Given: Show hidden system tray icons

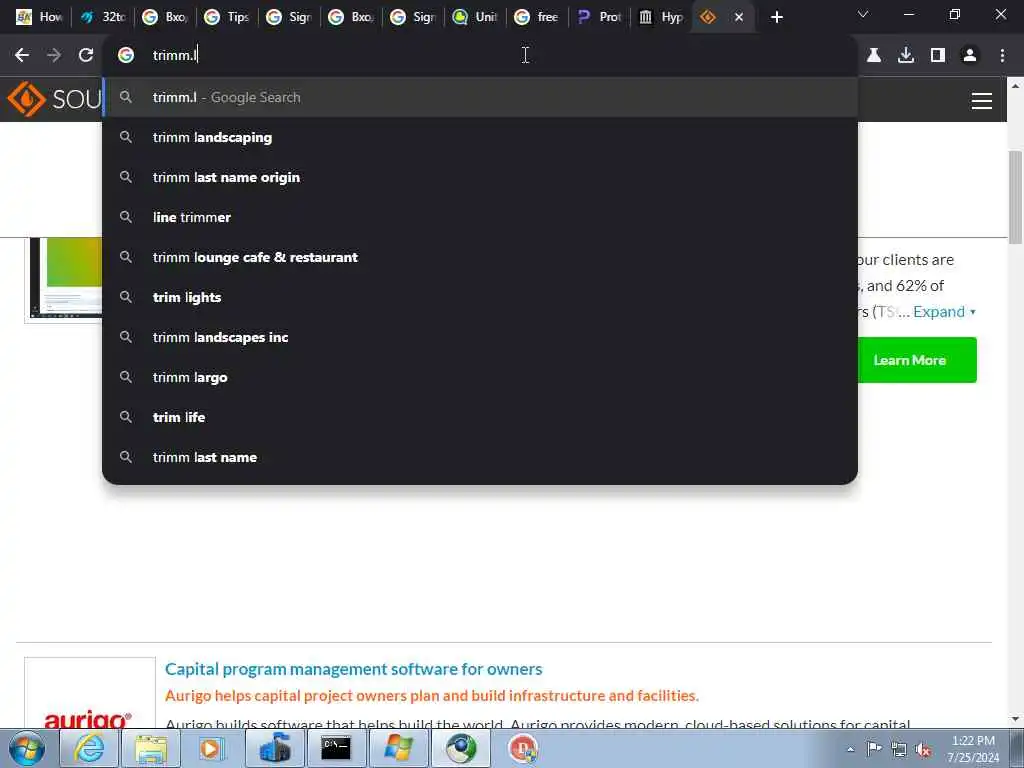Looking at the screenshot, I should pyautogui.click(x=850, y=749).
